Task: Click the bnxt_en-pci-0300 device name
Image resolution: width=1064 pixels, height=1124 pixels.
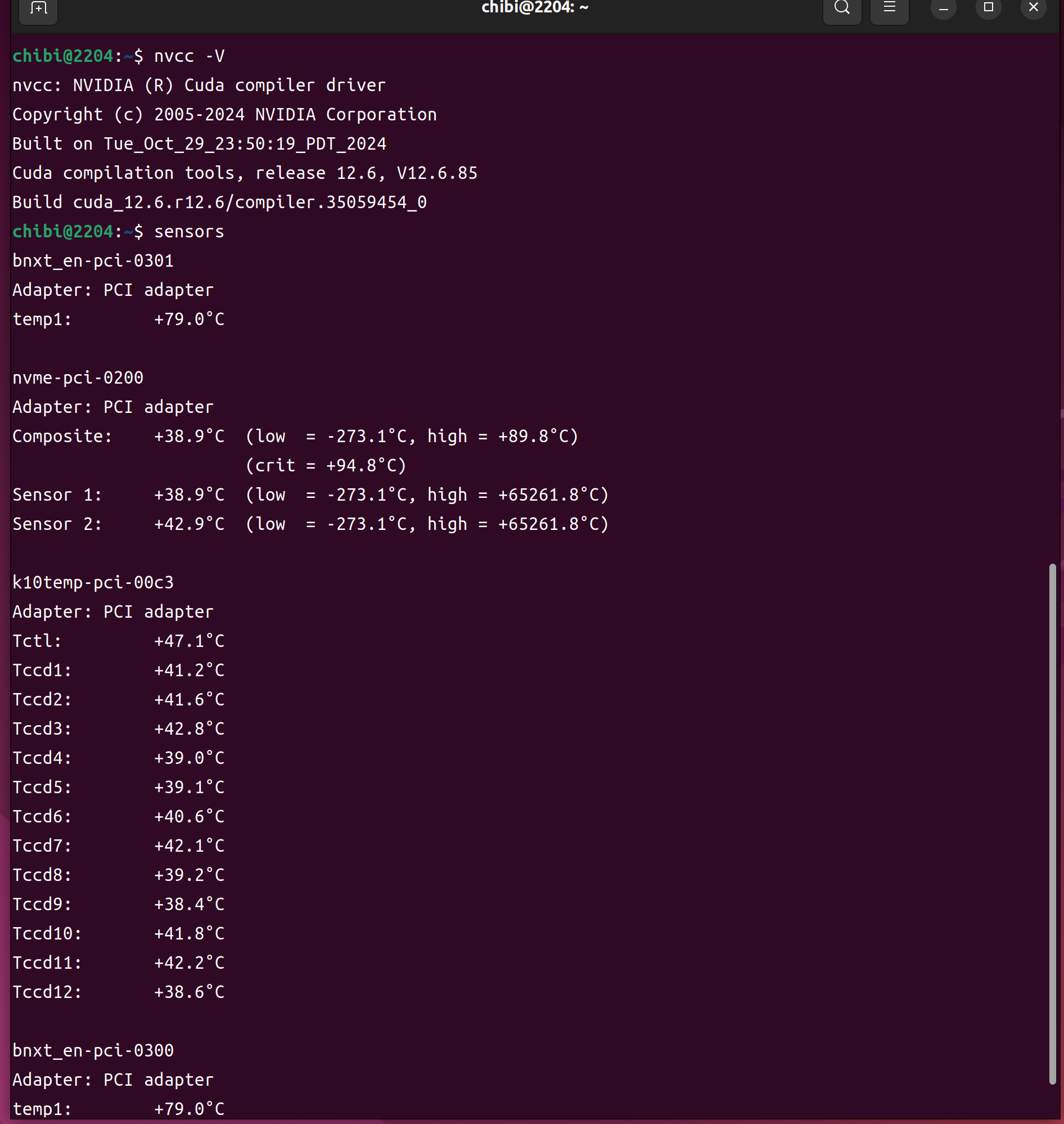Action: 93,1051
